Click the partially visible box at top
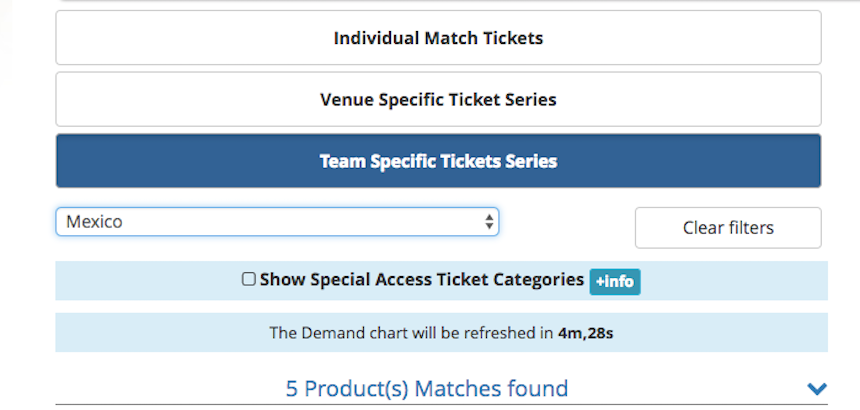Screen dimensions: 860x410 click(x=440, y=1)
